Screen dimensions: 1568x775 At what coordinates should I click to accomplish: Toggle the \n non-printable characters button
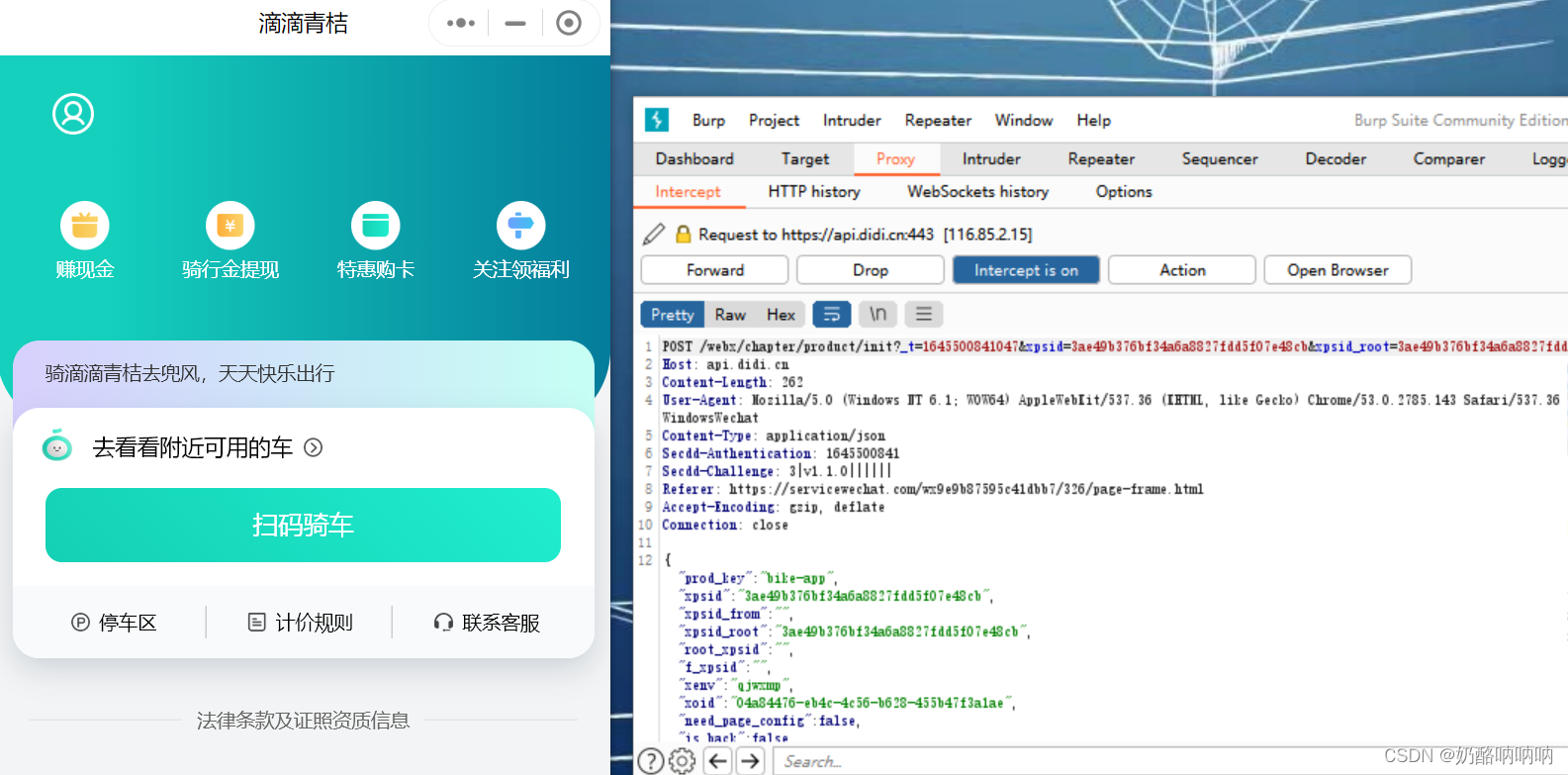[x=877, y=314]
